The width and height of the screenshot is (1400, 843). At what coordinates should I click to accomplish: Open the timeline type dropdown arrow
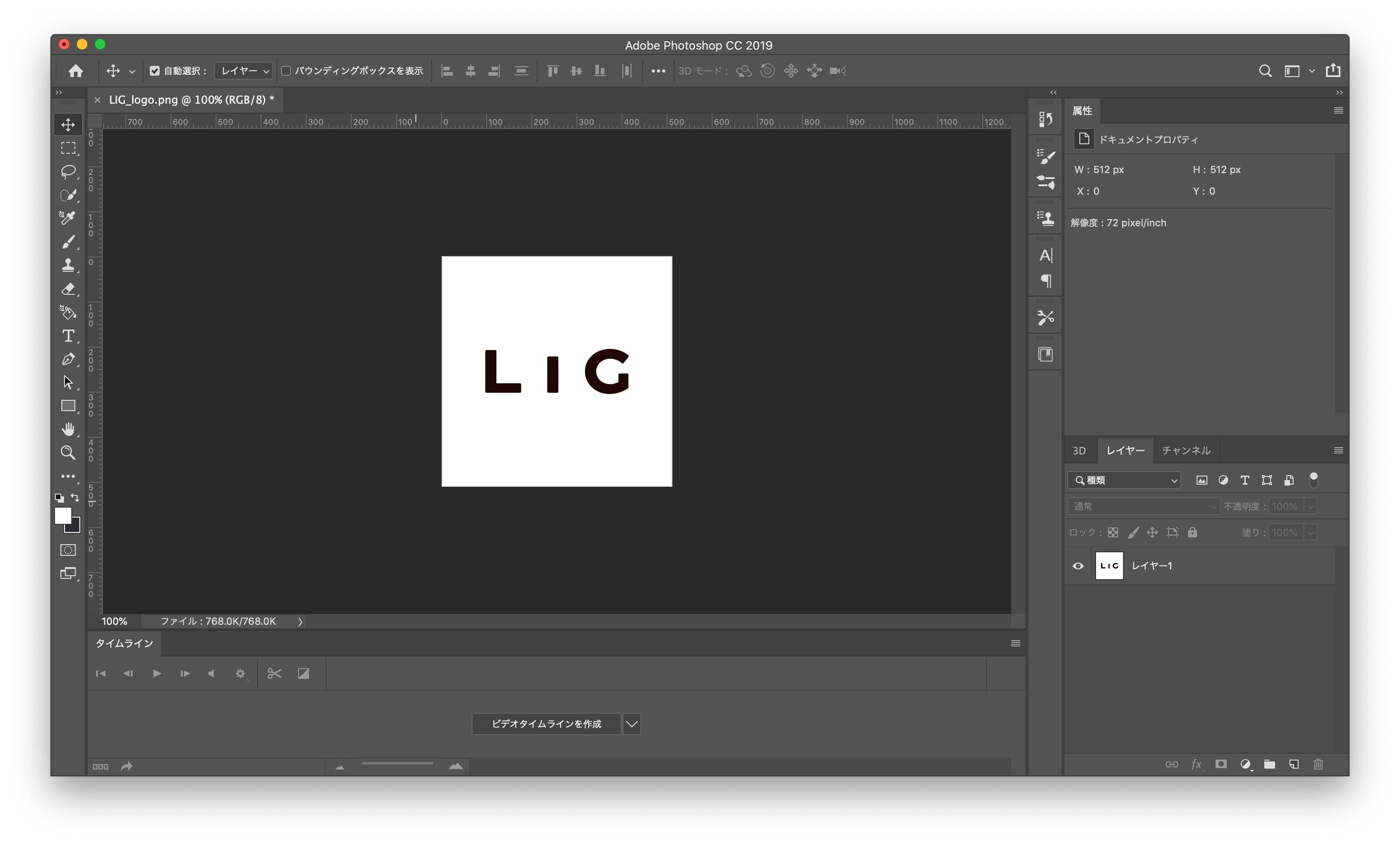632,724
